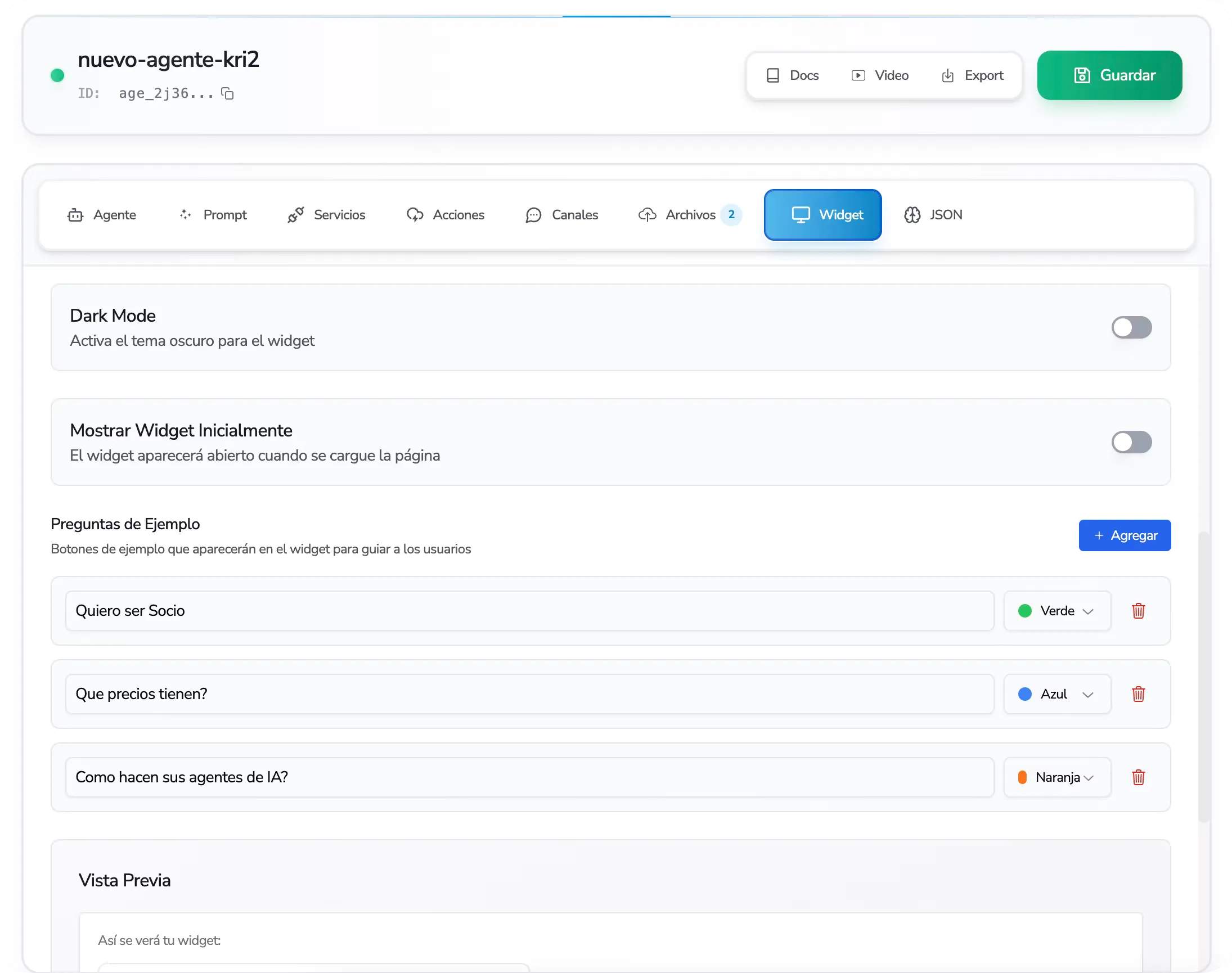The width and height of the screenshot is (1232, 973).
Task: Remove the 'Como hacen sus agentes de IA?' question
Action: (1138, 777)
